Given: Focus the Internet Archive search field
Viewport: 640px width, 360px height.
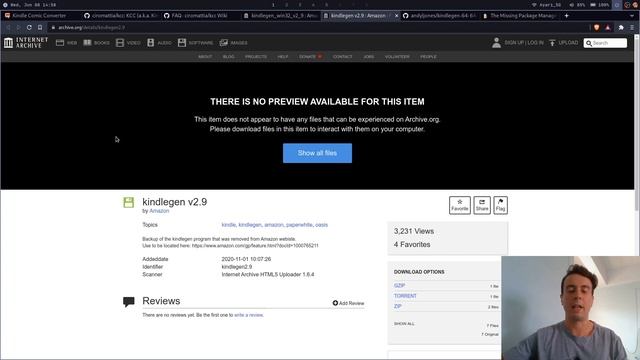Looking at the screenshot, I should [x=605, y=43].
